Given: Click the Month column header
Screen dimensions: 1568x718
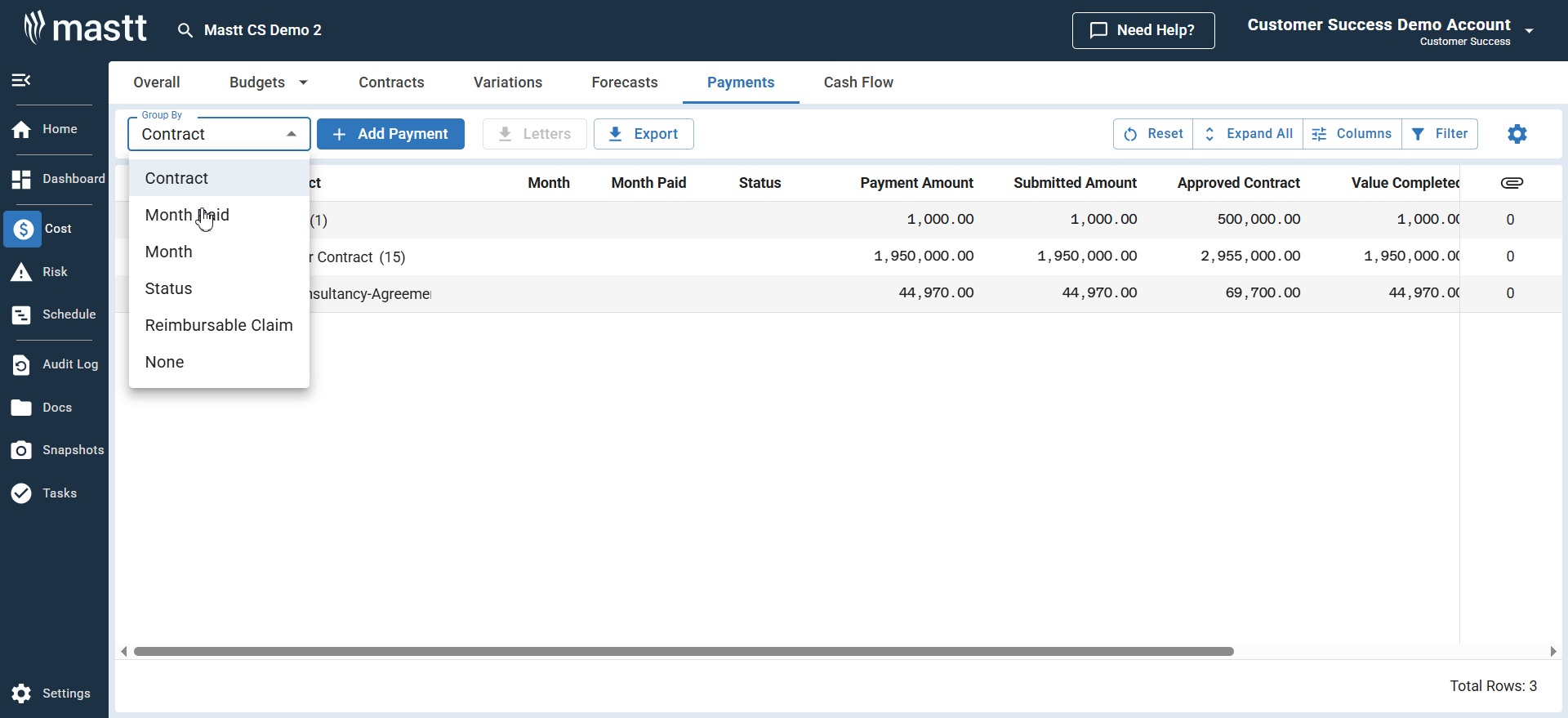Looking at the screenshot, I should coord(549,183).
